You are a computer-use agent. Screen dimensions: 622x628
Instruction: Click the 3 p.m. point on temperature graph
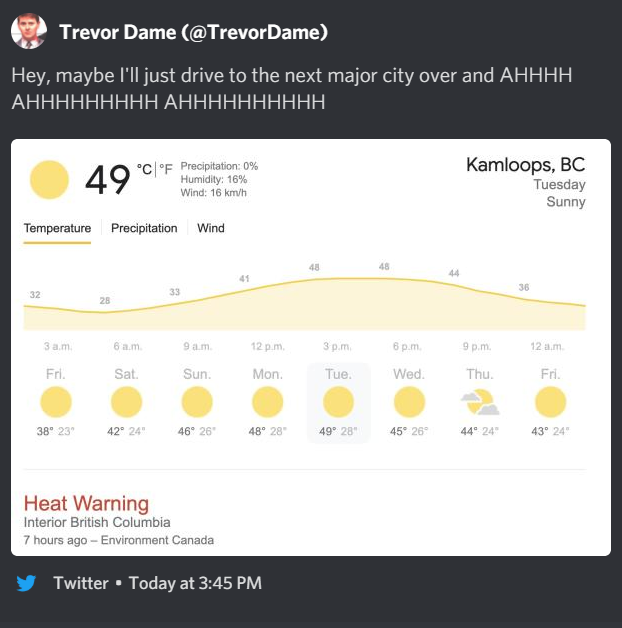pyautogui.click(x=338, y=278)
